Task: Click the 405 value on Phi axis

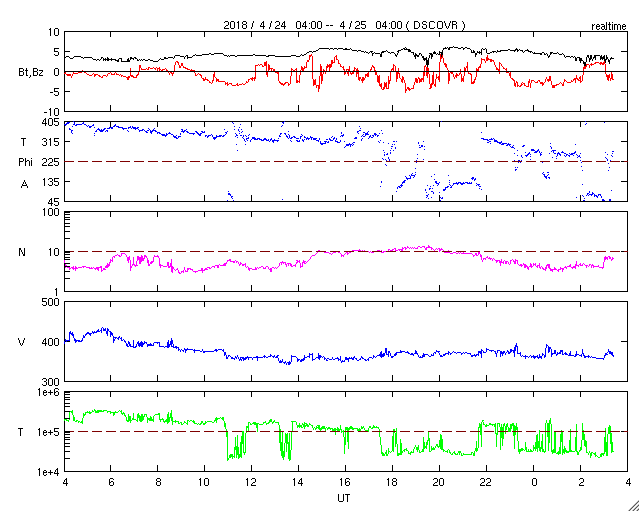Action: pos(49,123)
